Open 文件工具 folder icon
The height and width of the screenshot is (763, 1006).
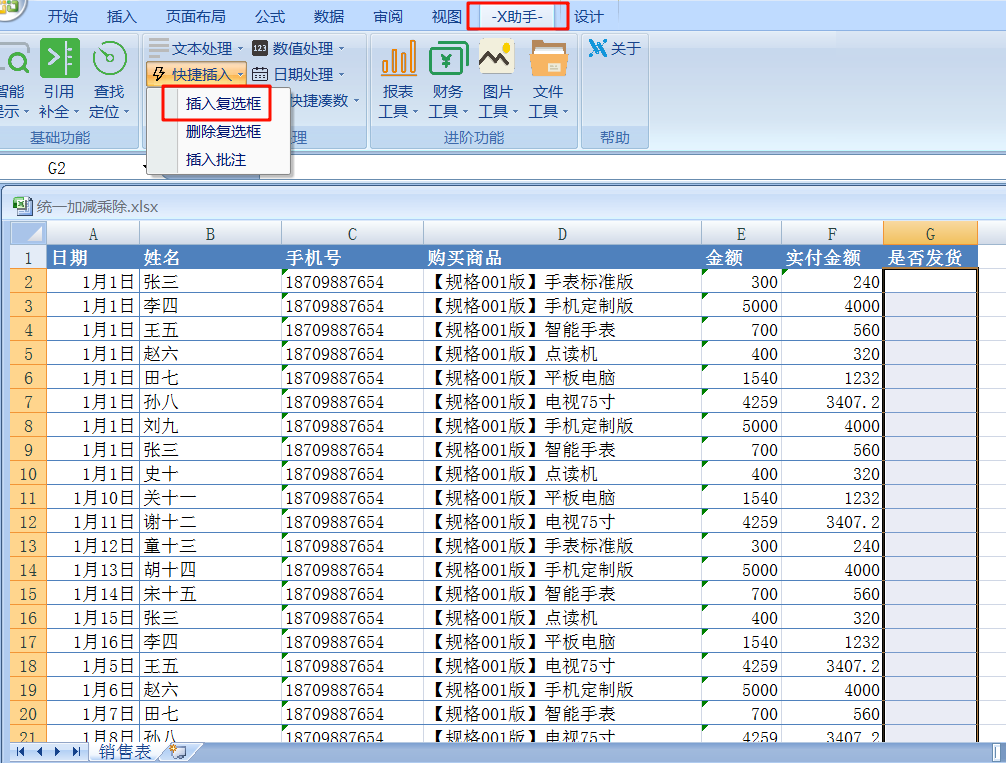(549, 58)
